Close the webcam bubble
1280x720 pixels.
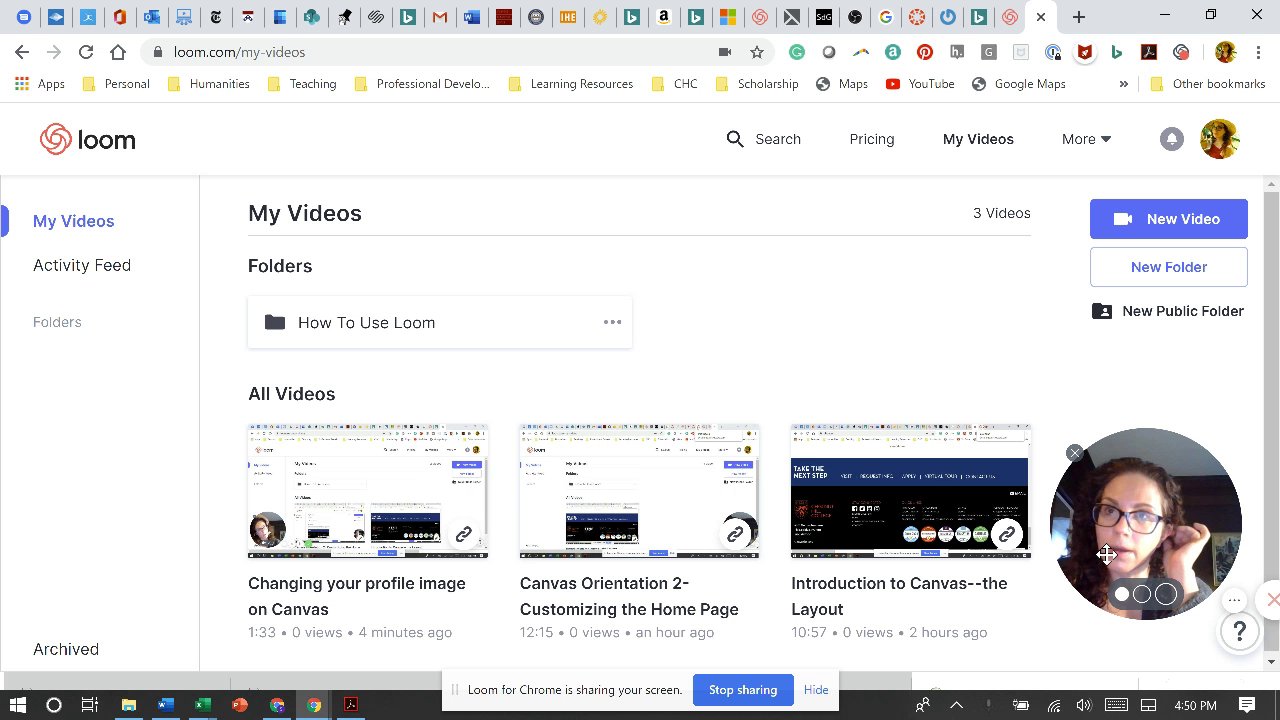click(1074, 454)
